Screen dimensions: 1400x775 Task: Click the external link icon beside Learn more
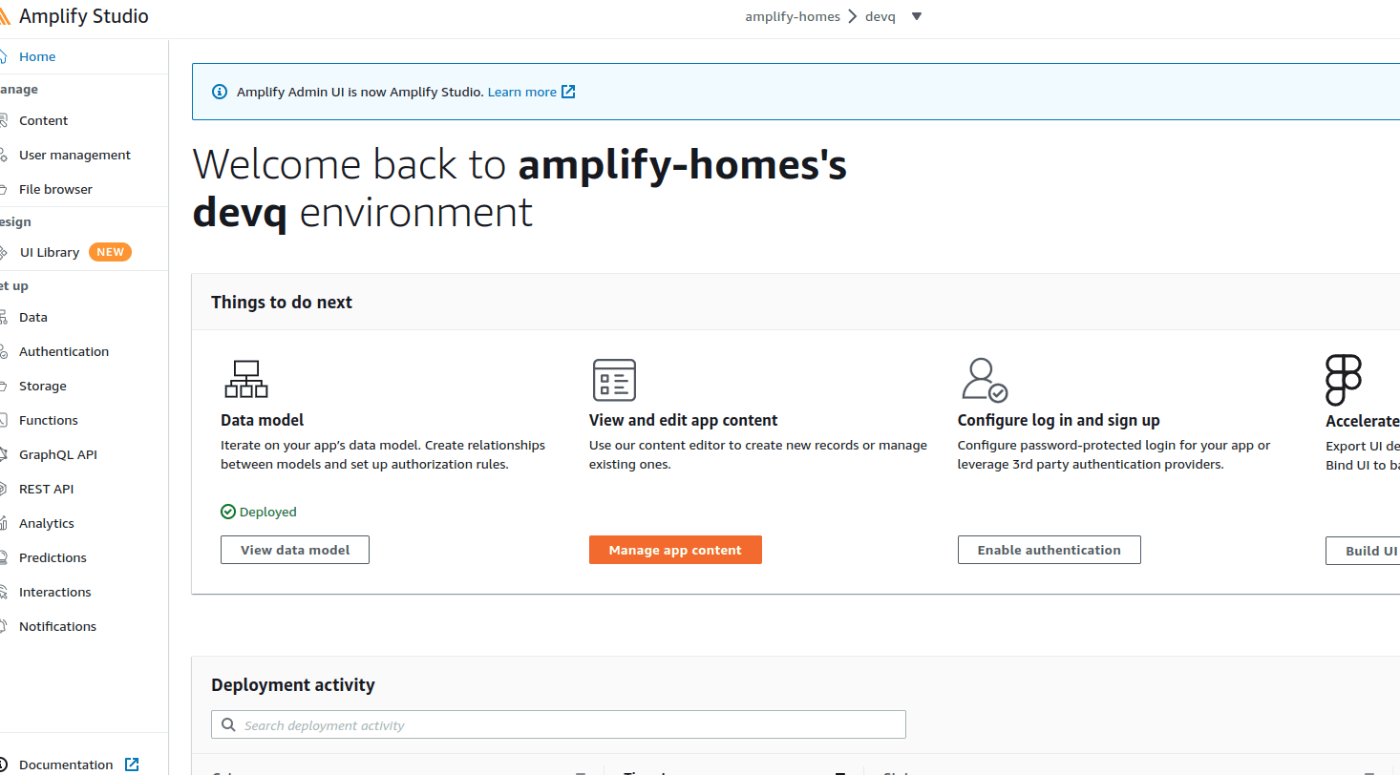[568, 92]
